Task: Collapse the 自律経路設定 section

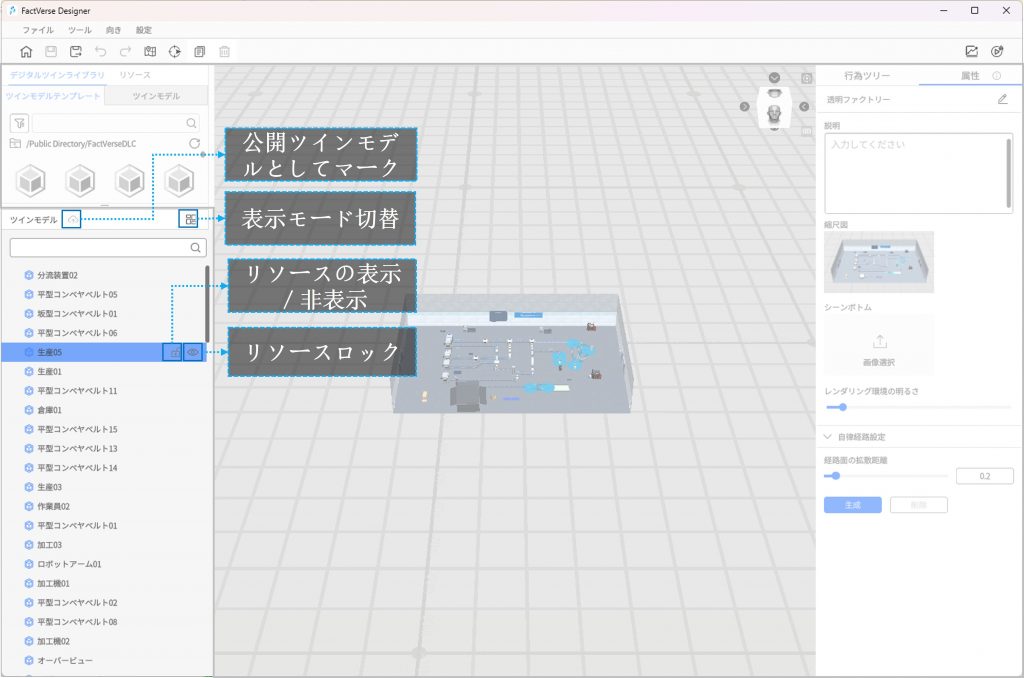Action: pos(828,437)
